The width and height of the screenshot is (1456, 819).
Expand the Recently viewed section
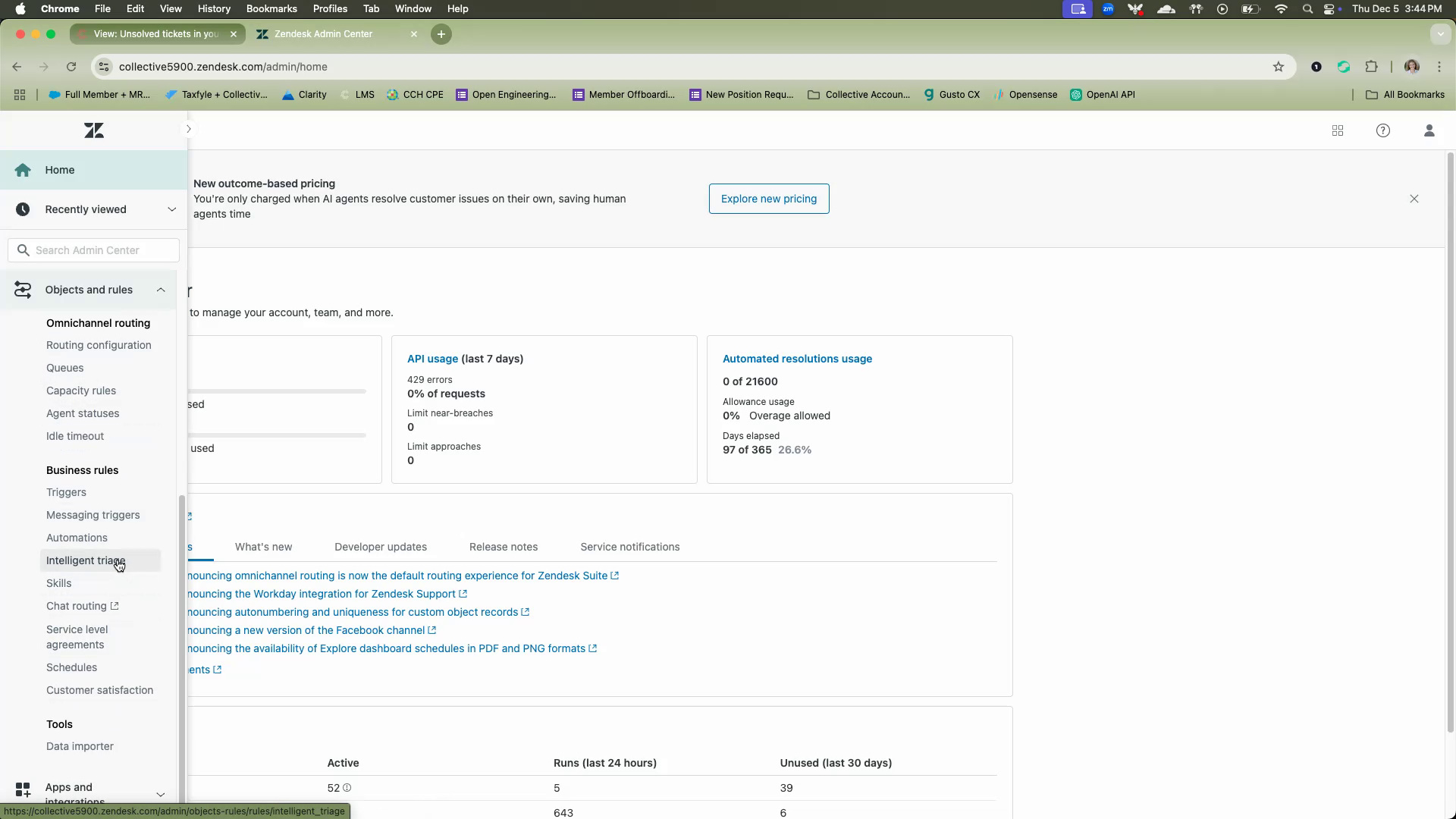coord(171,209)
